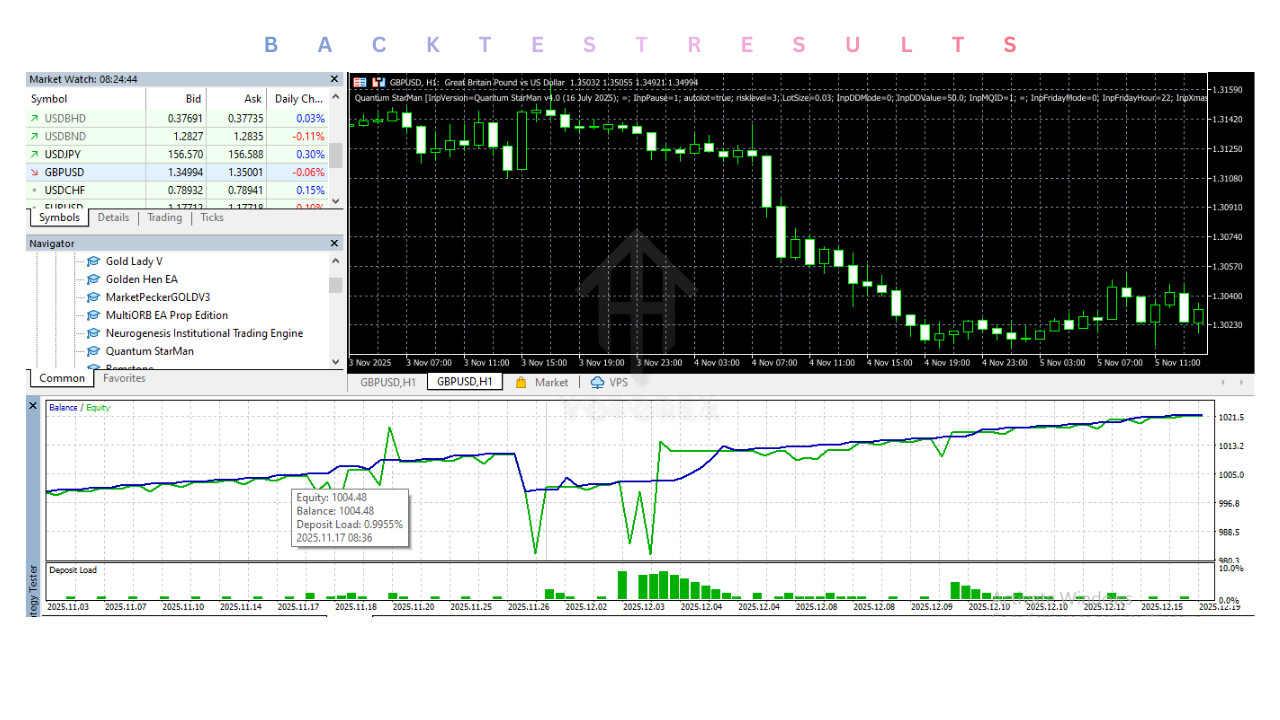Click the Quantum StarMan expert icon

94,351
